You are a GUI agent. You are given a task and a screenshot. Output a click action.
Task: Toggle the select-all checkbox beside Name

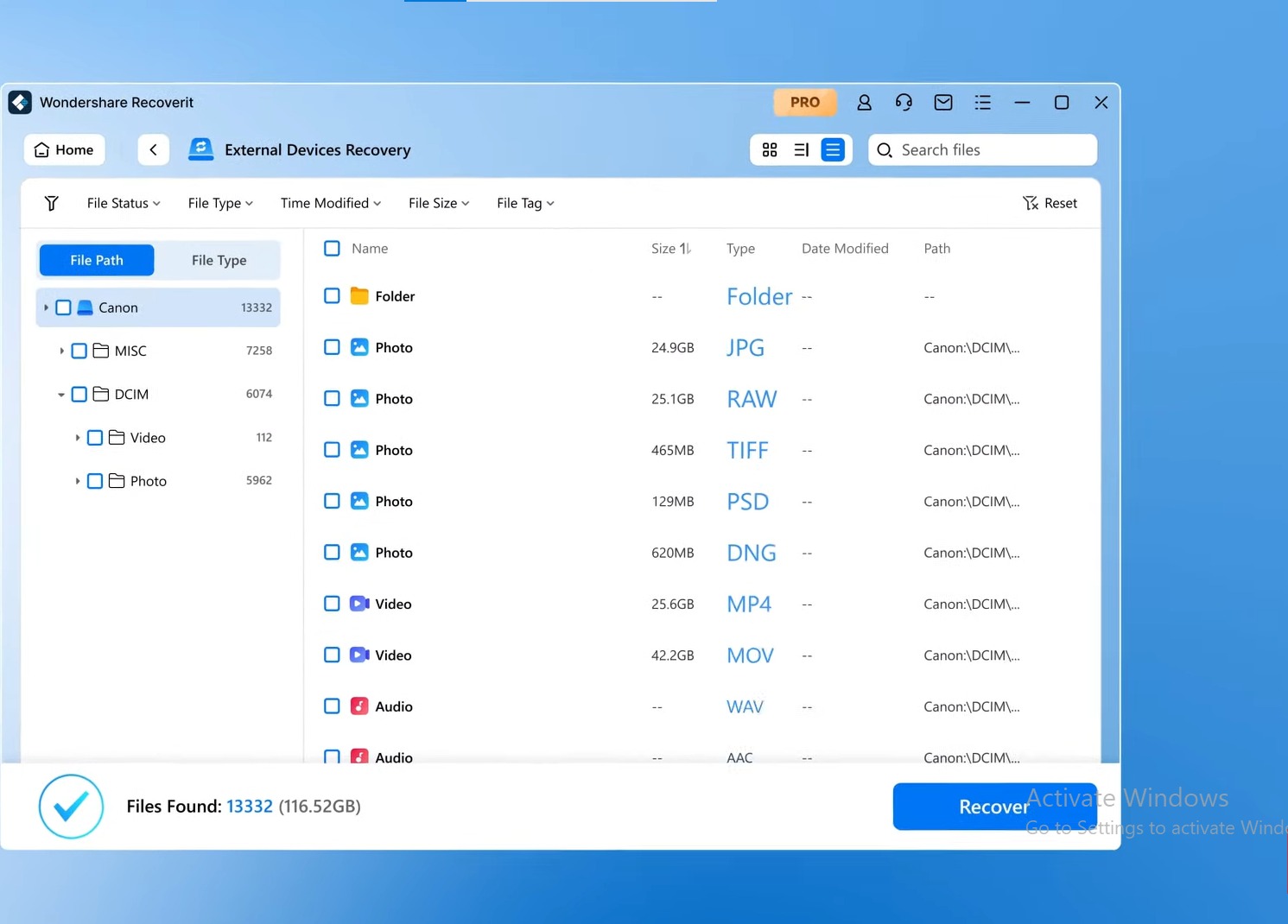tap(332, 249)
